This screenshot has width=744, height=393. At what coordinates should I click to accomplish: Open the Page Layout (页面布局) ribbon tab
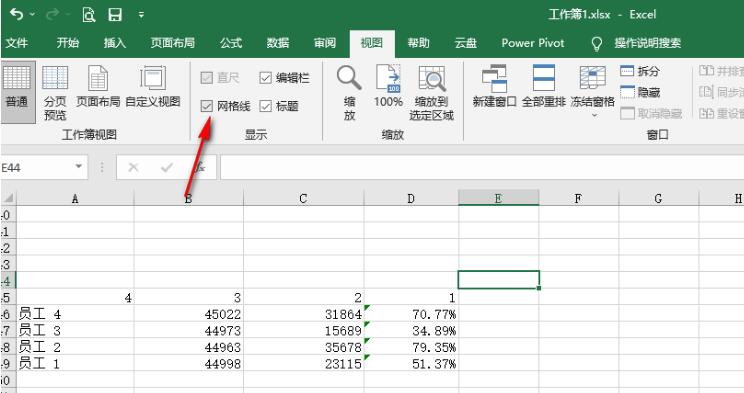click(x=173, y=43)
